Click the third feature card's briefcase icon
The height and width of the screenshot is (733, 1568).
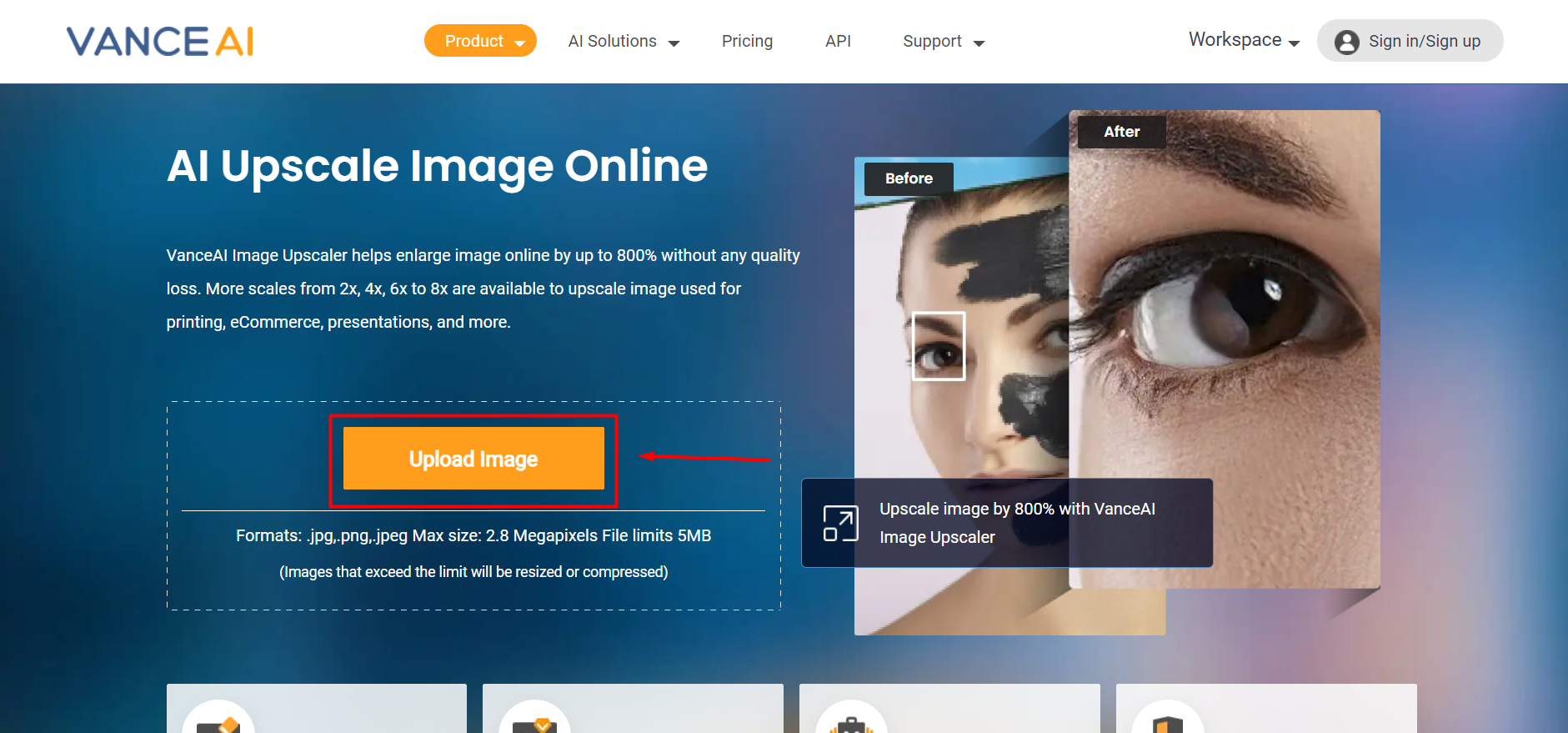(851, 724)
